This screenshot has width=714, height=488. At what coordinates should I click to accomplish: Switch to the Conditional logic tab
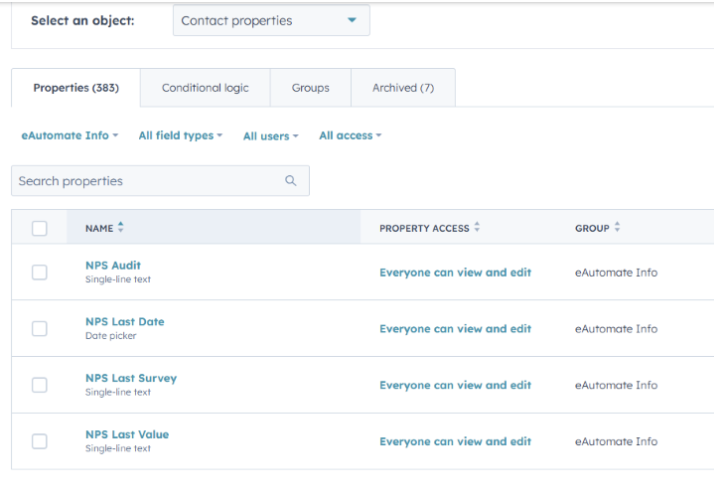point(205,88)
